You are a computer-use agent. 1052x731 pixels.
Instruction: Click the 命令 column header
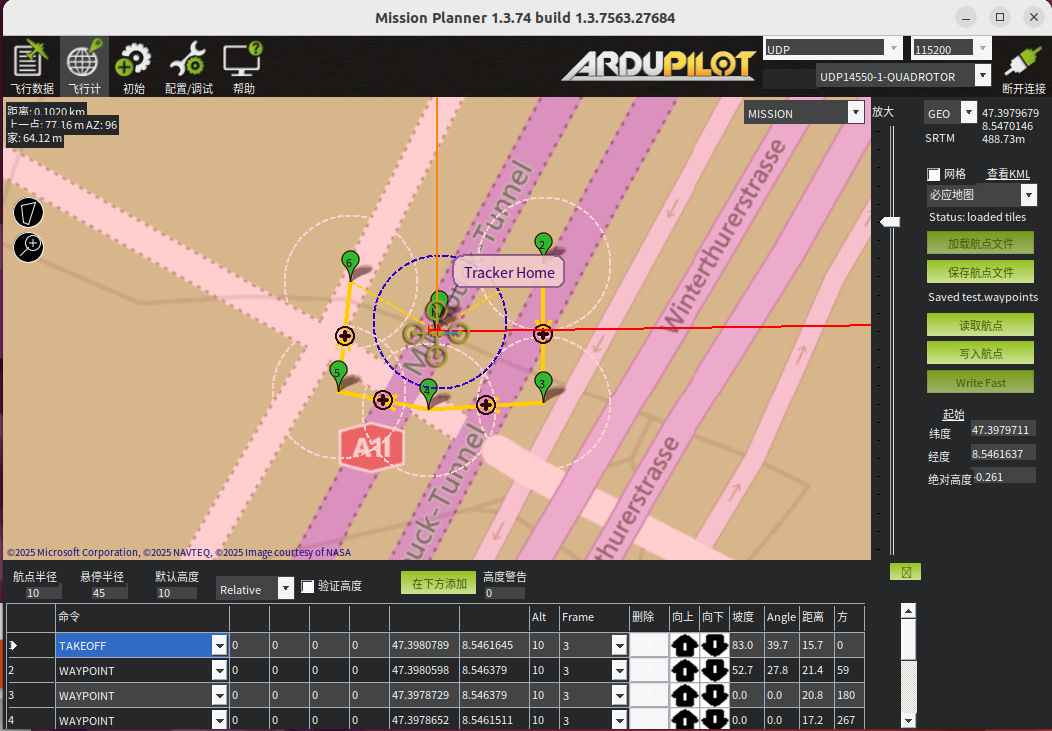point(142,617)
